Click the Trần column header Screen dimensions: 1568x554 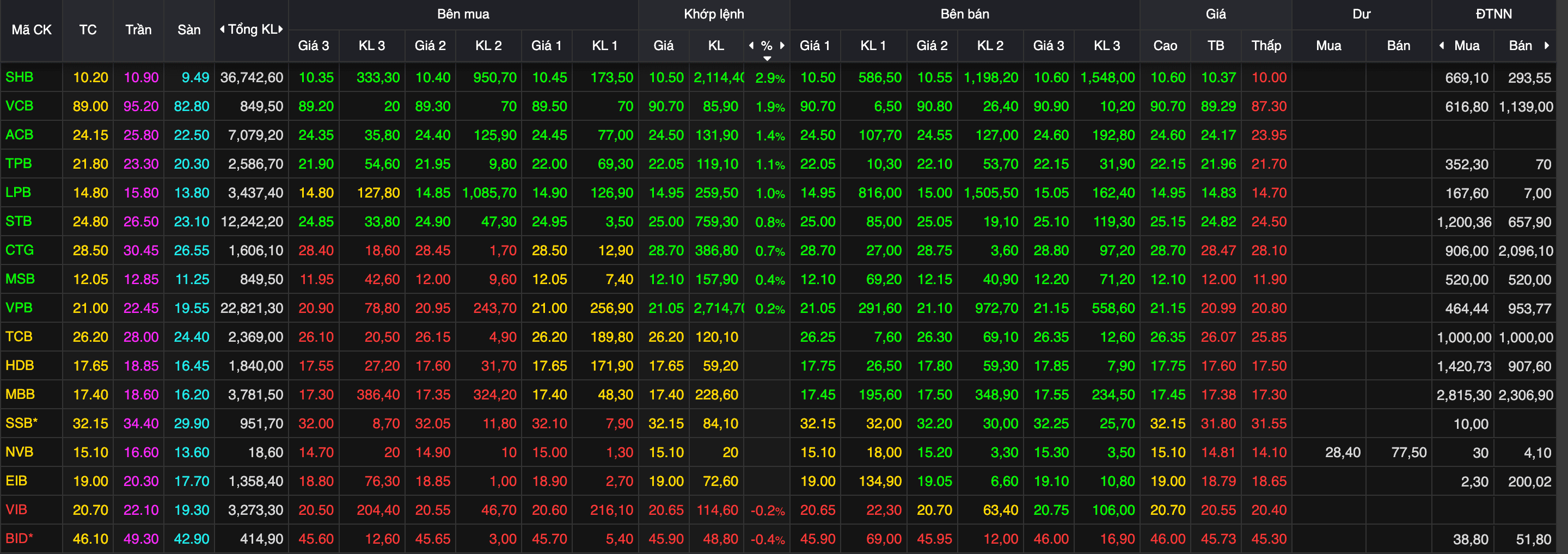138,30
